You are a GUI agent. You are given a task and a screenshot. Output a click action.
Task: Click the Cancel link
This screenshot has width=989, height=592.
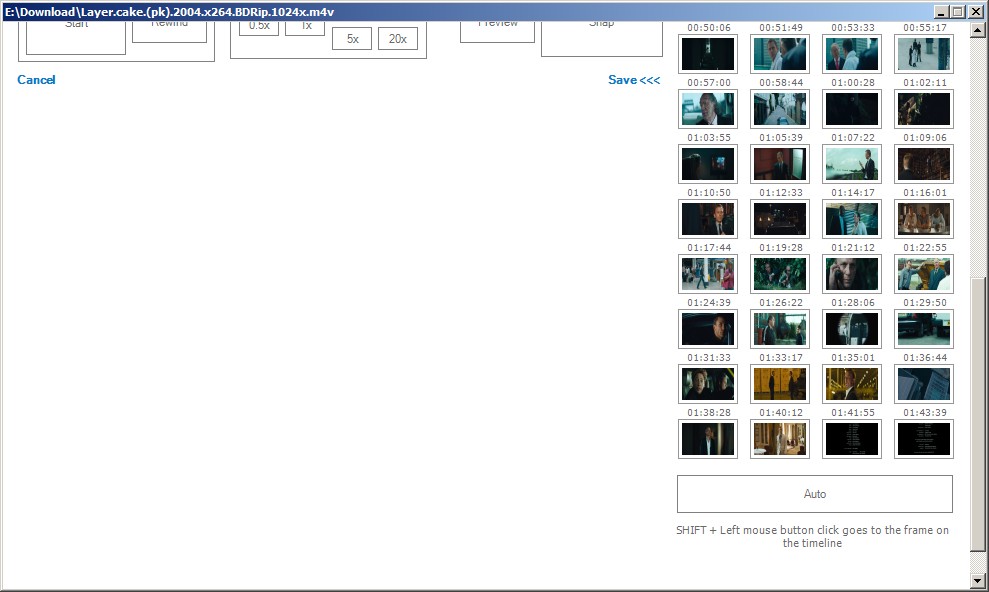click(x=36, y=79)
